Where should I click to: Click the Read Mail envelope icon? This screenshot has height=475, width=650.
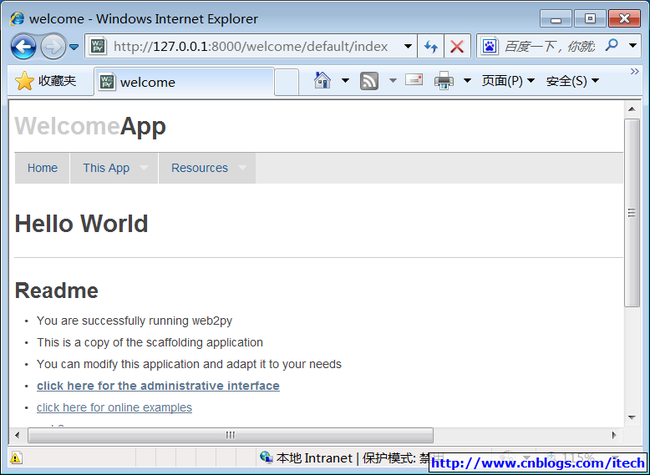point(414,79)
